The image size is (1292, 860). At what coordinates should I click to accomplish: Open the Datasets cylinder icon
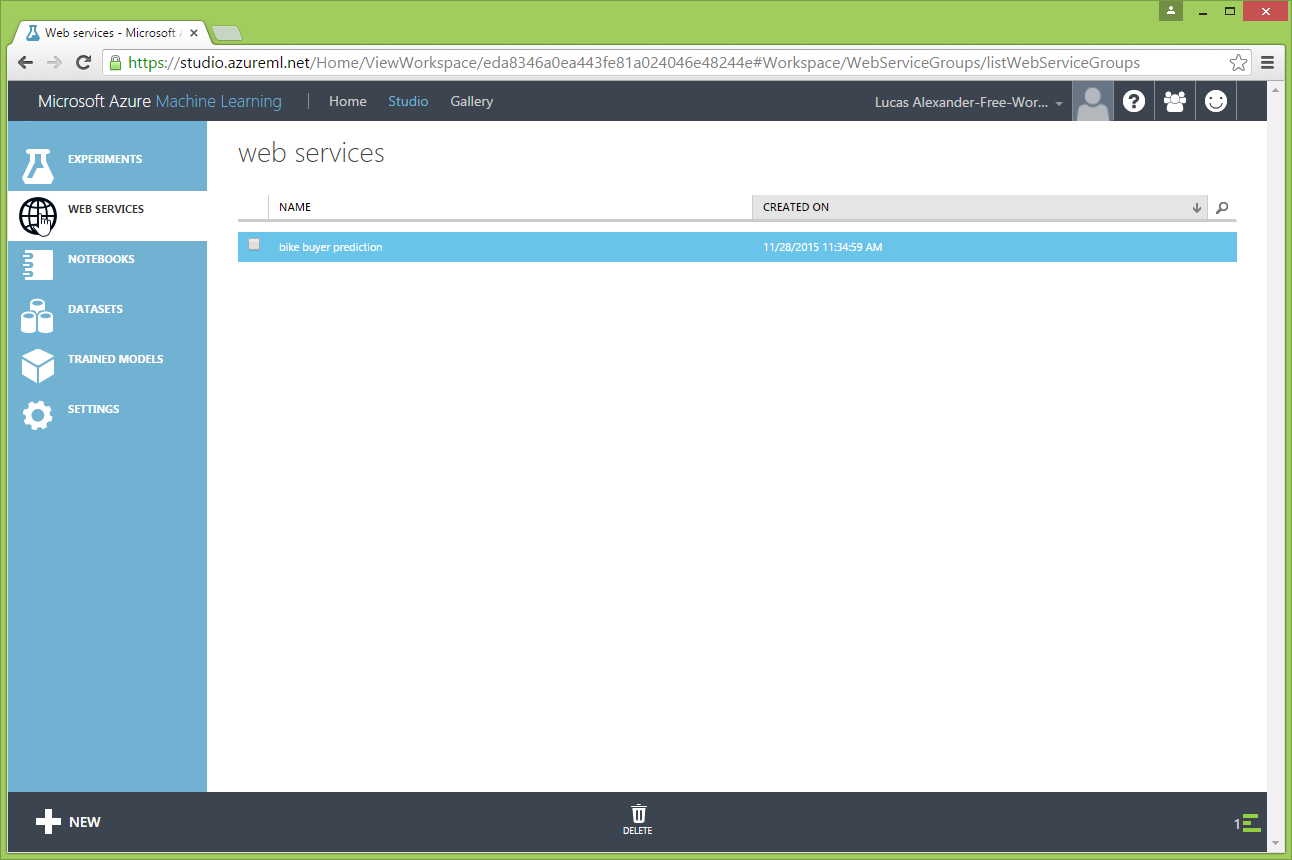[x=37, y=315]
